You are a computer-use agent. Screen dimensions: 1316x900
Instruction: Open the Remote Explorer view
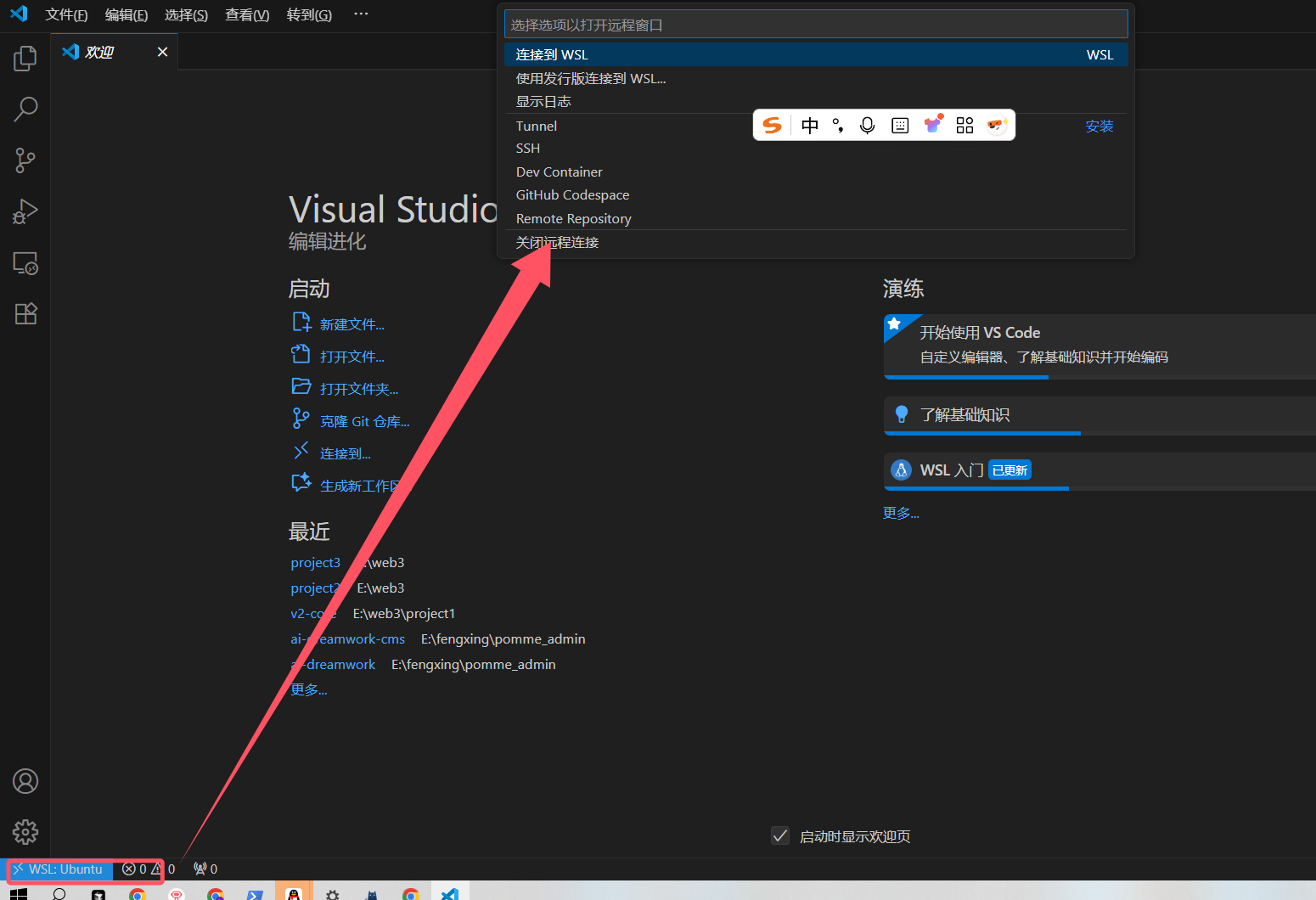coord(25,263)
